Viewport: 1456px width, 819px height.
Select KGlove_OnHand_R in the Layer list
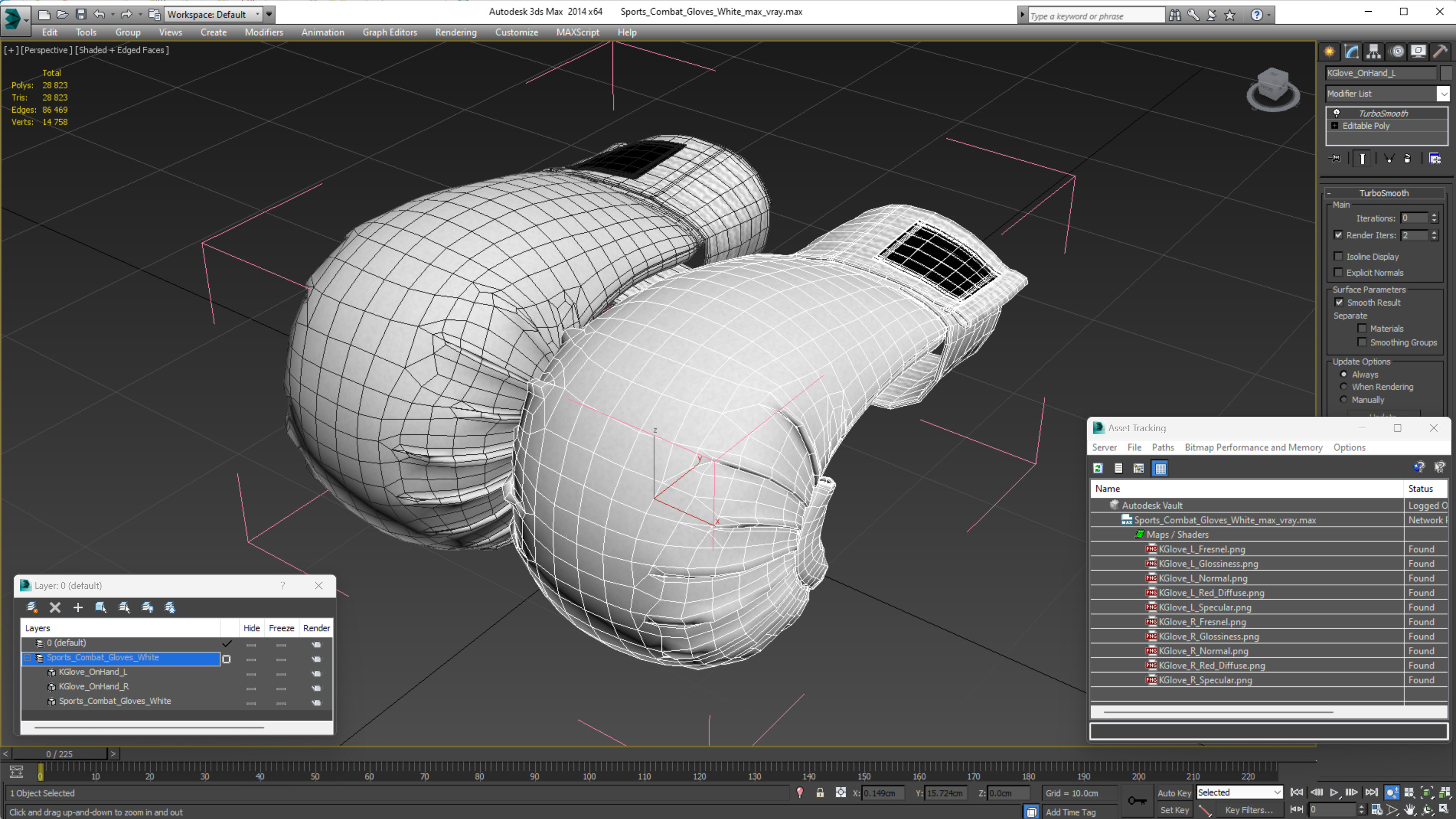click(x=94, y=686)
